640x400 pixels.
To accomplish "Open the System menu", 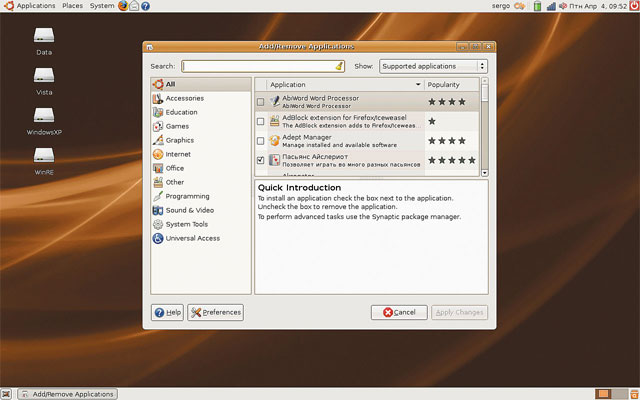I will 102,6.
